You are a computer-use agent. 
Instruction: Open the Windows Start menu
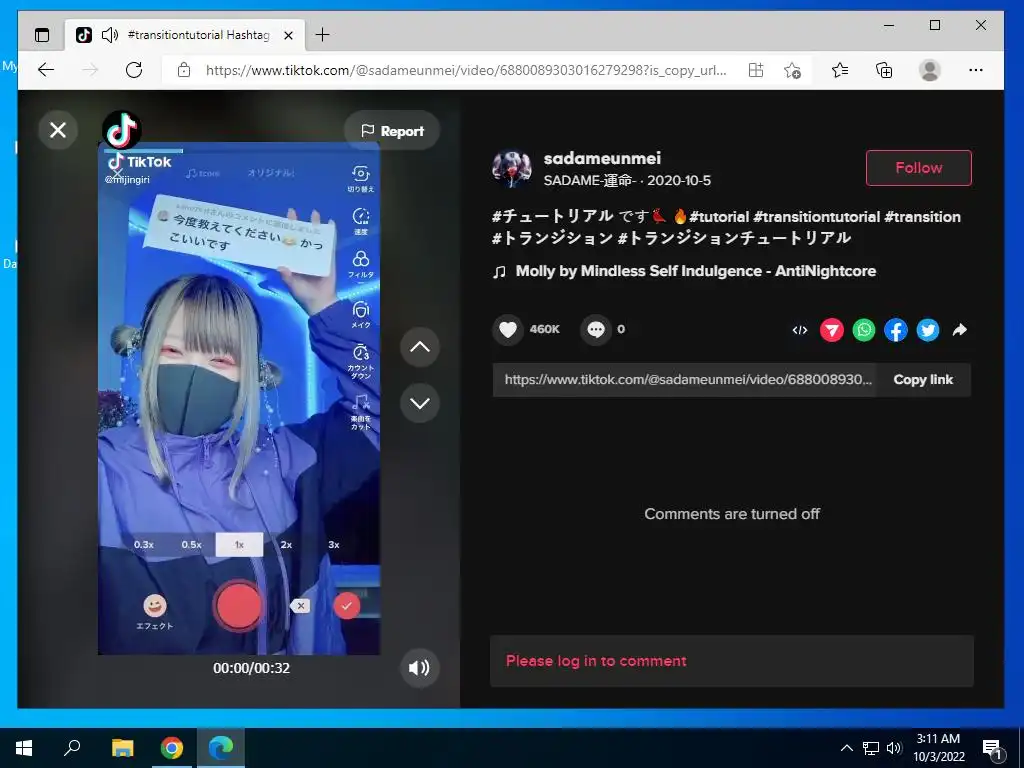pyautogui.click(x=24, y=748)
